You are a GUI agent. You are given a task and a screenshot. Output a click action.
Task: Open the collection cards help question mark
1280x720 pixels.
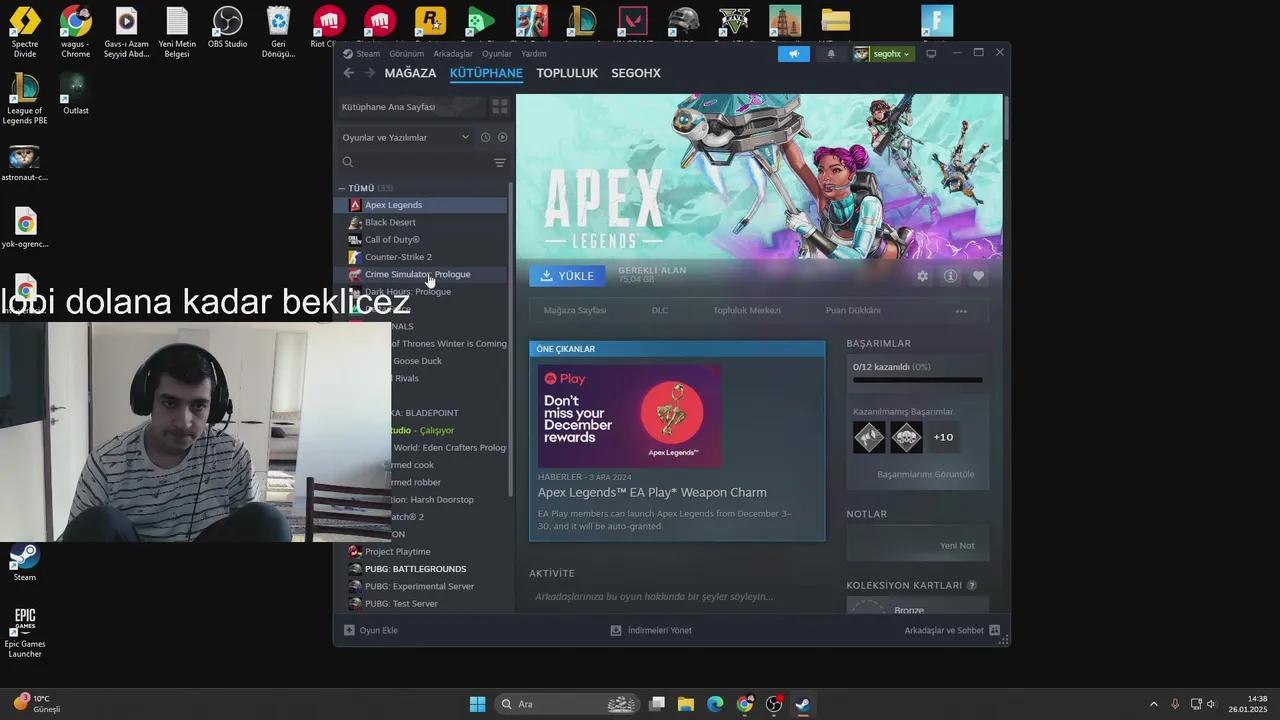pyautogui.click(x=971, y=585)
